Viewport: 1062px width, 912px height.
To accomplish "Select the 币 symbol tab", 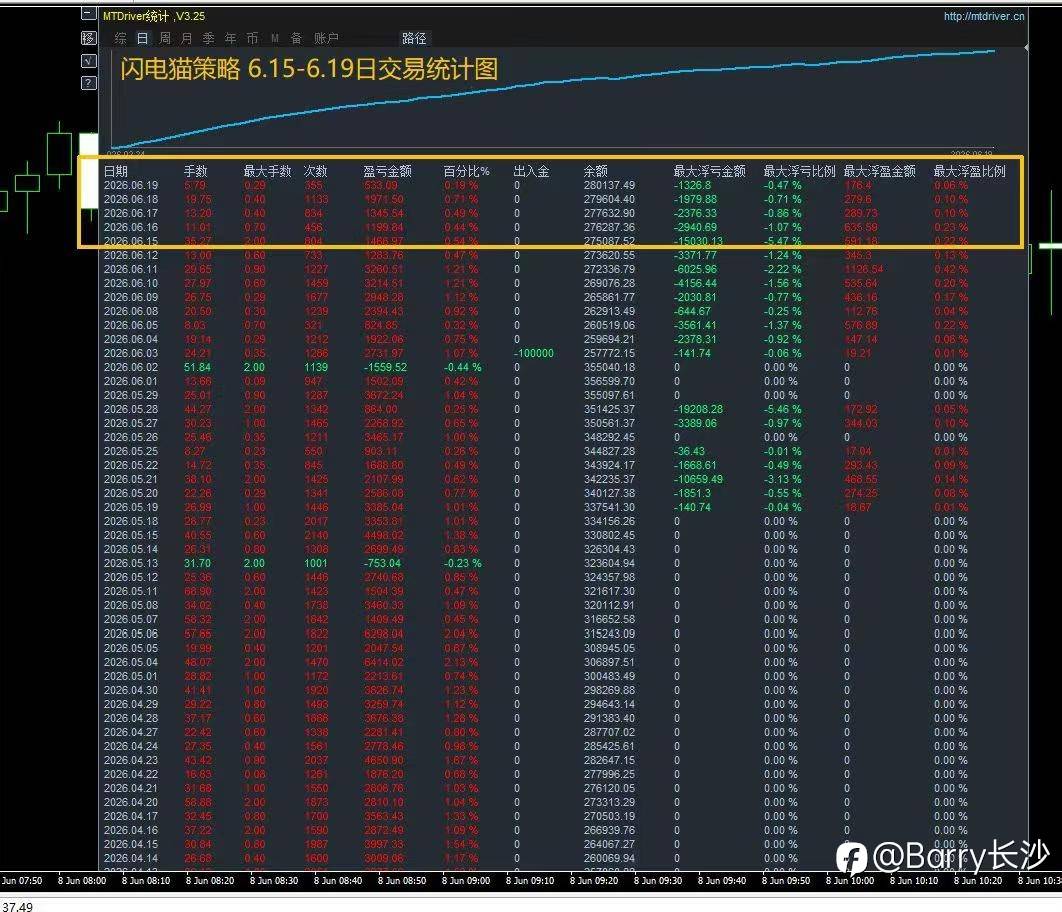I will pos(252,38).
